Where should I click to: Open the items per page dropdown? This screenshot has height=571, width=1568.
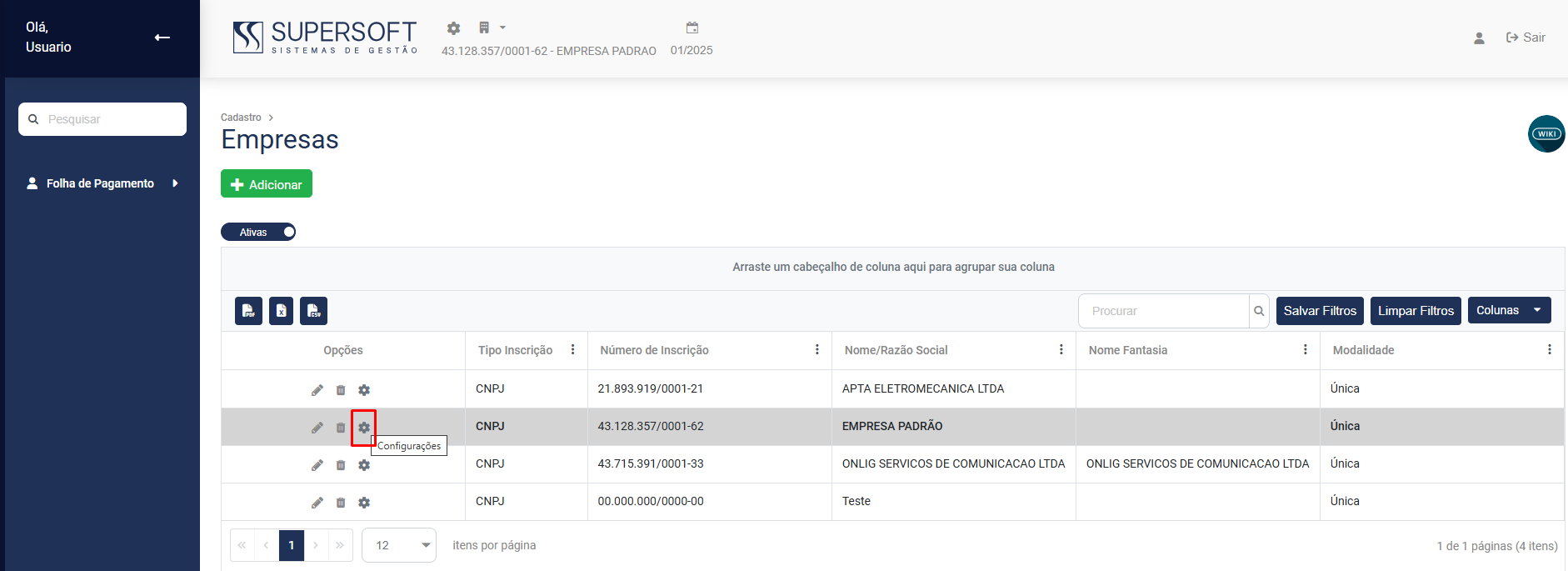point(400,545)
